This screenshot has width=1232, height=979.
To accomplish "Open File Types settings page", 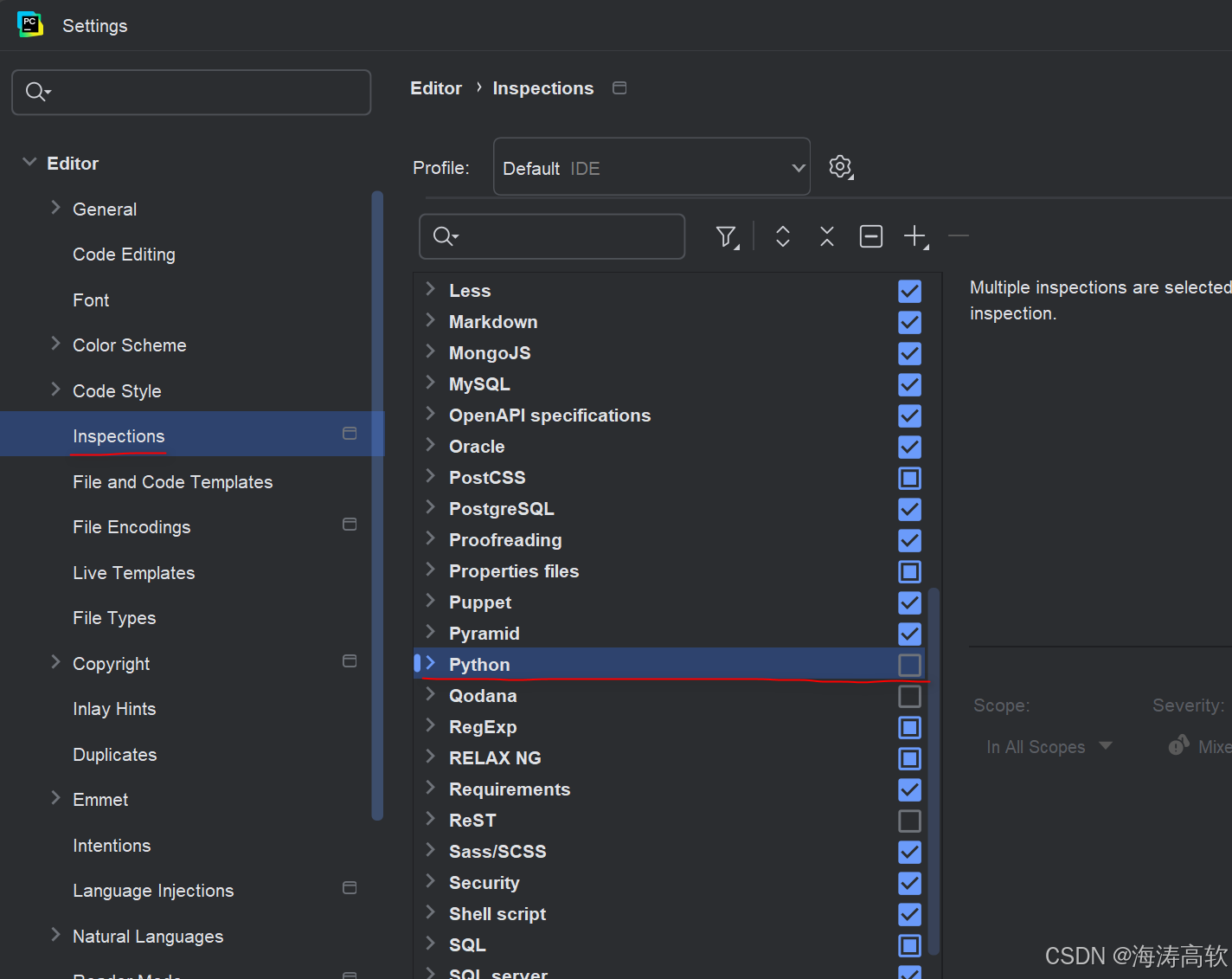I will [x=114, y=618].
